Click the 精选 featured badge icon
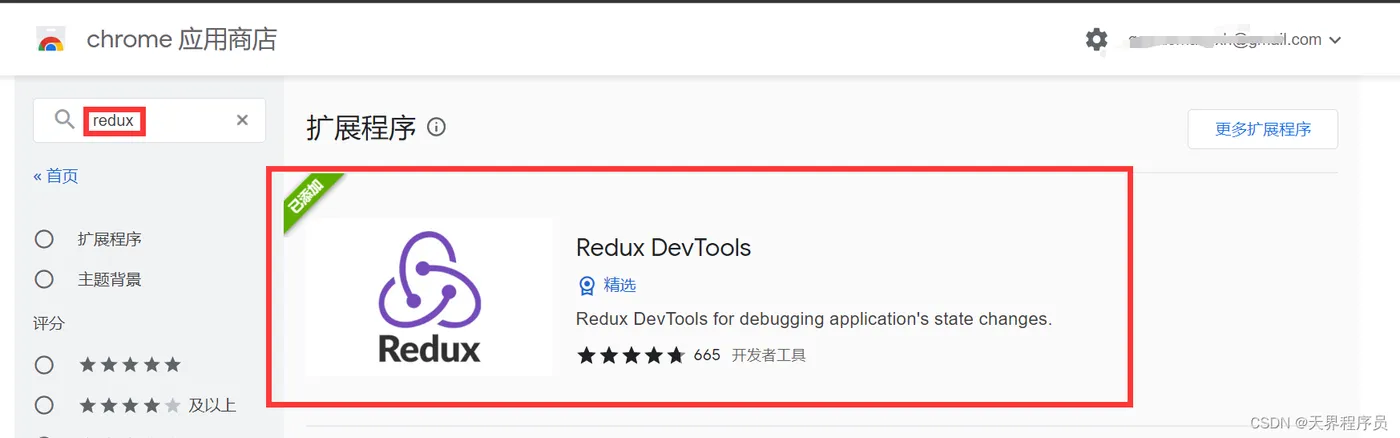1400x438 pixels. pyautogui.click(x=587, y=286)
